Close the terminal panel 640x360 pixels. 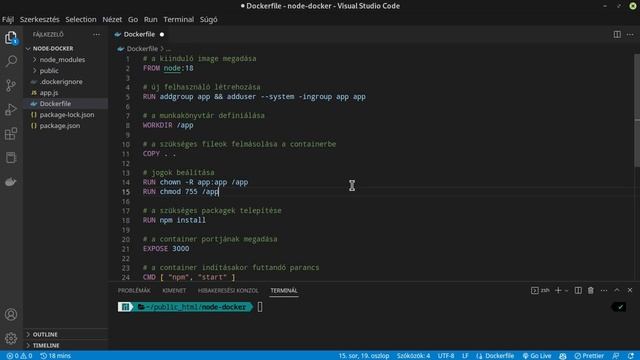tap(630, 290)
